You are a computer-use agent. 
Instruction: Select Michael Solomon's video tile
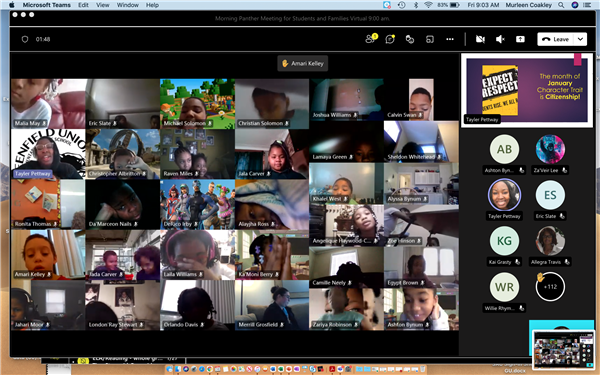197,103
